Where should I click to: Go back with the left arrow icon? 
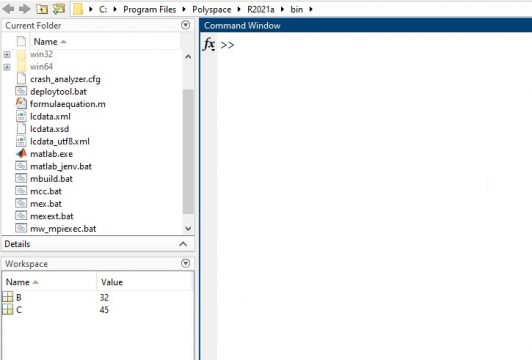tap(8, 9)
